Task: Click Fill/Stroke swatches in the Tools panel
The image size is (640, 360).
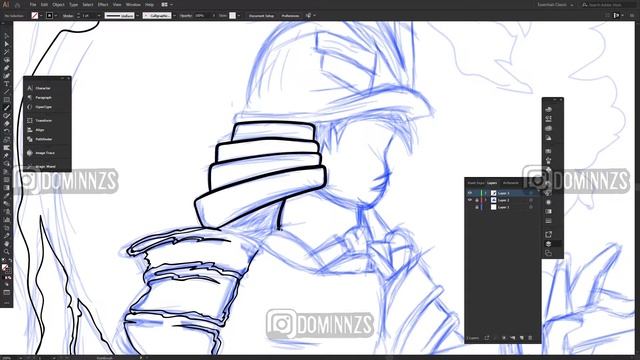Action: (6, 269)
